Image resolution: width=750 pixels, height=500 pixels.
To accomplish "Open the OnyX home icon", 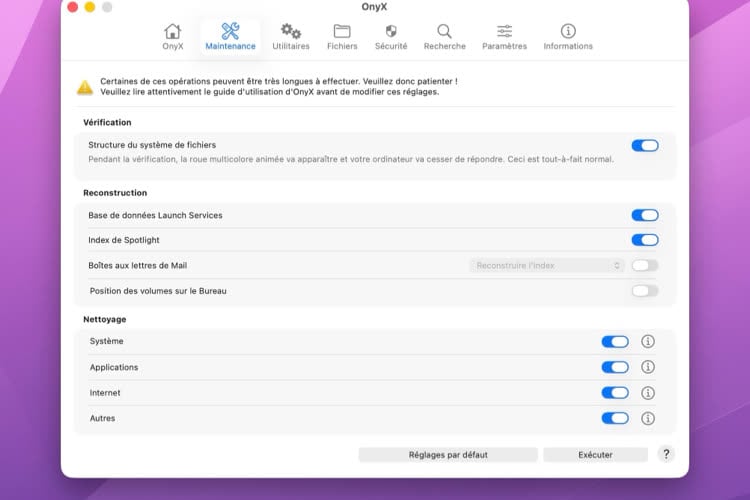I will pos(172,32).
